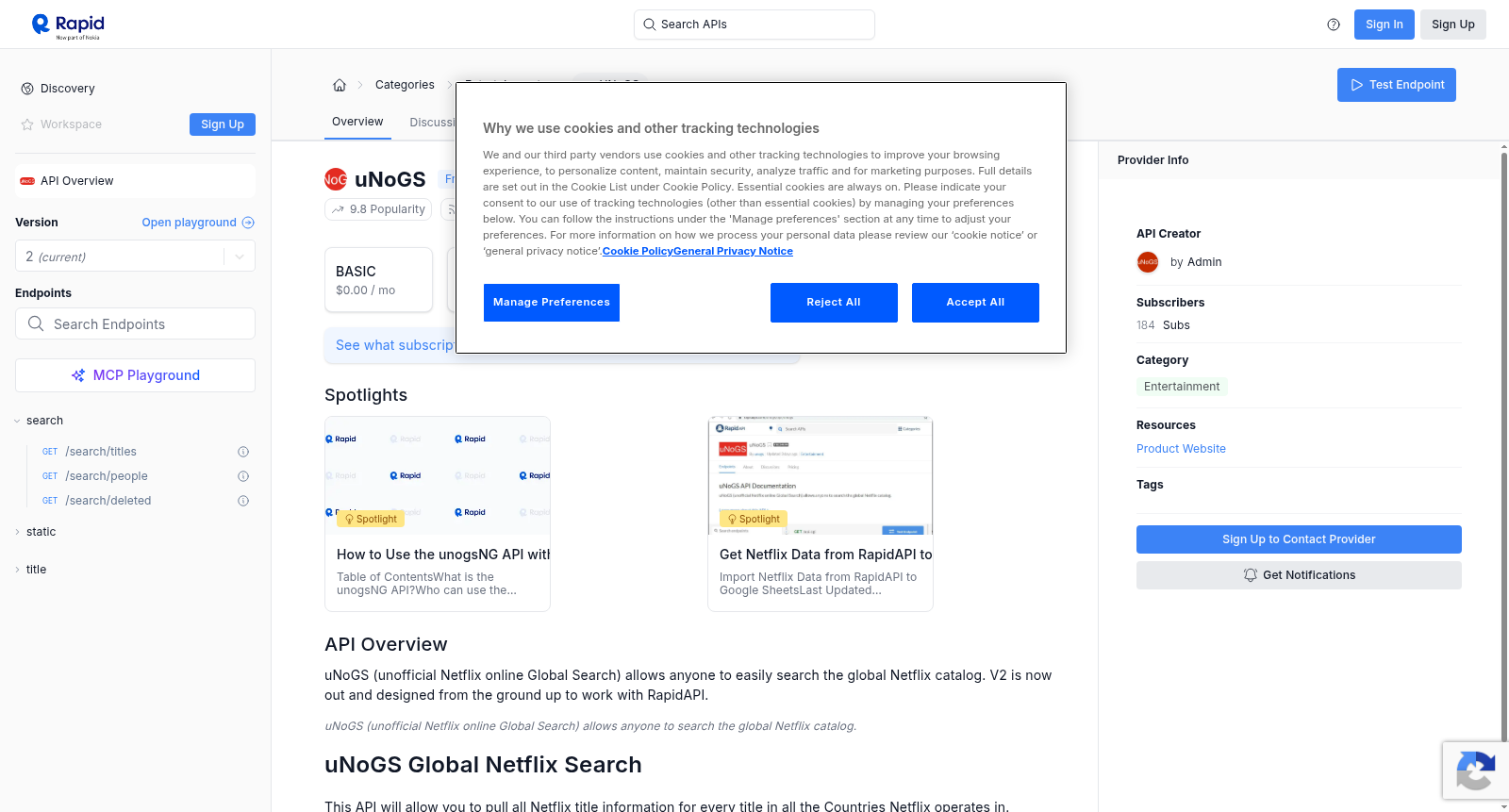Open info icon for /search/people
Image resolution: width=1509 pixels, height=812 pixels.
point(243,476)
